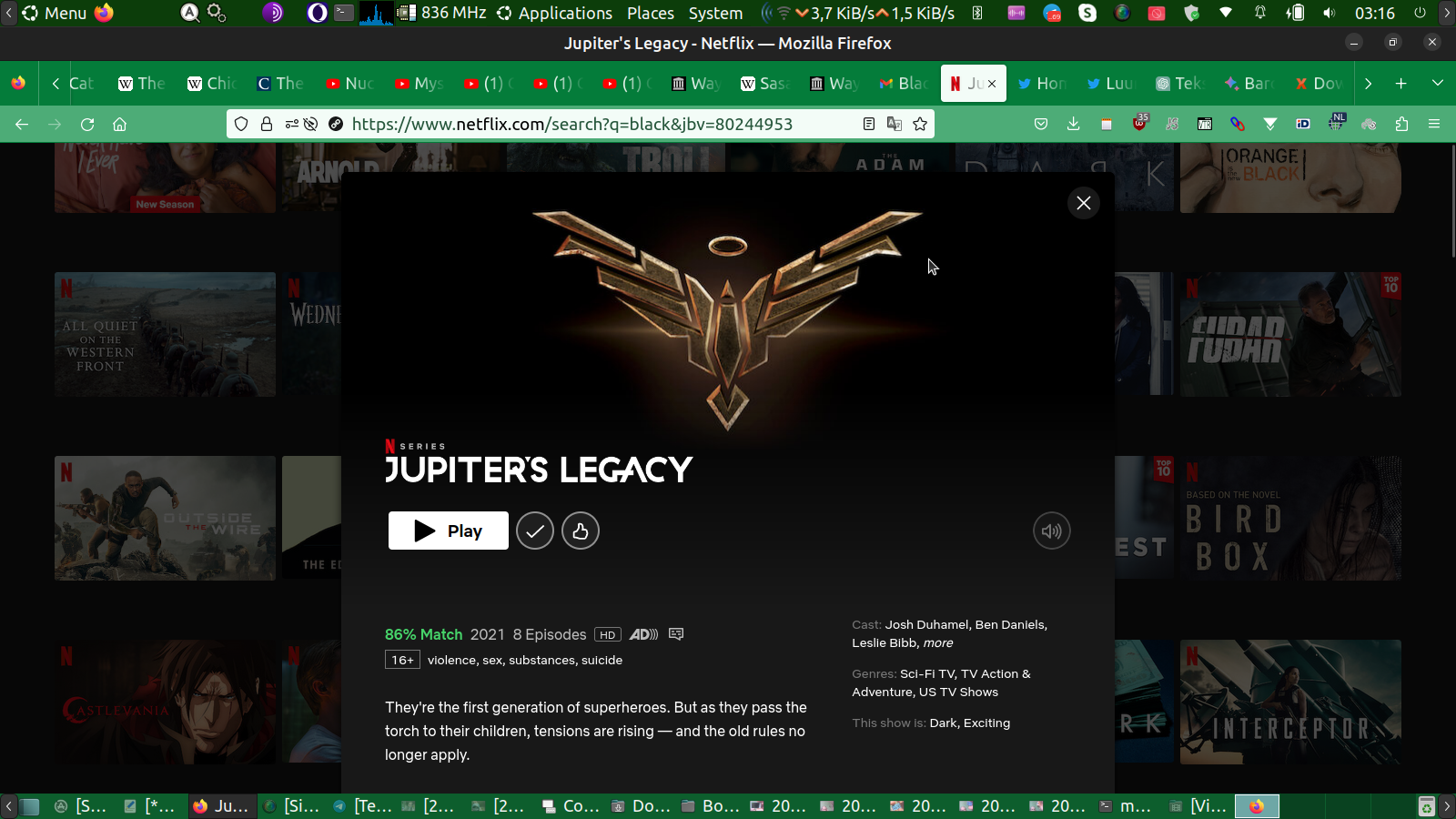Browse the Sci-Fi TV genre link

tap(928, 673)
